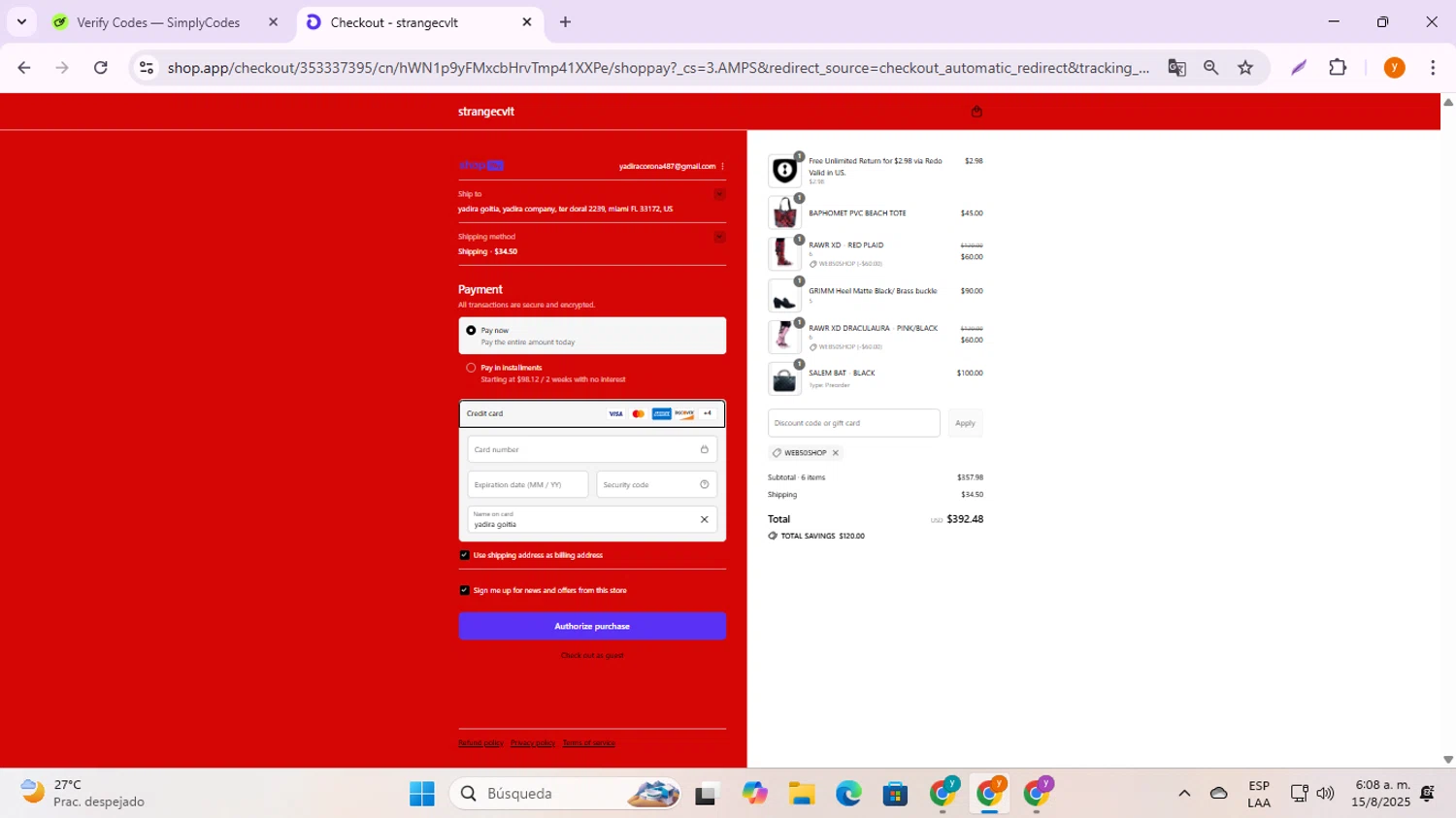Open the Refund policy link
Image resolution: width=1456 pixels, height=818 pixels.
pyautogui.click(x=480, y=743)
